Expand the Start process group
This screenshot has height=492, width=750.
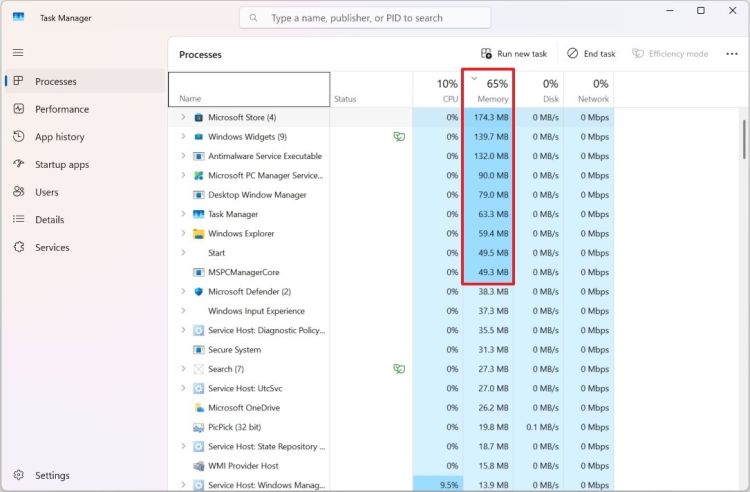tap(183, 253)
